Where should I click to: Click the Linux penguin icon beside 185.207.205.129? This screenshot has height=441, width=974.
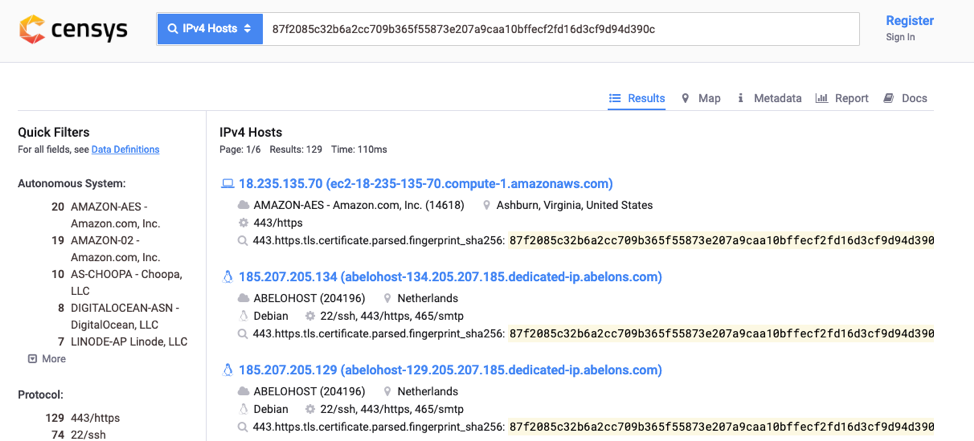click(228, 370)
